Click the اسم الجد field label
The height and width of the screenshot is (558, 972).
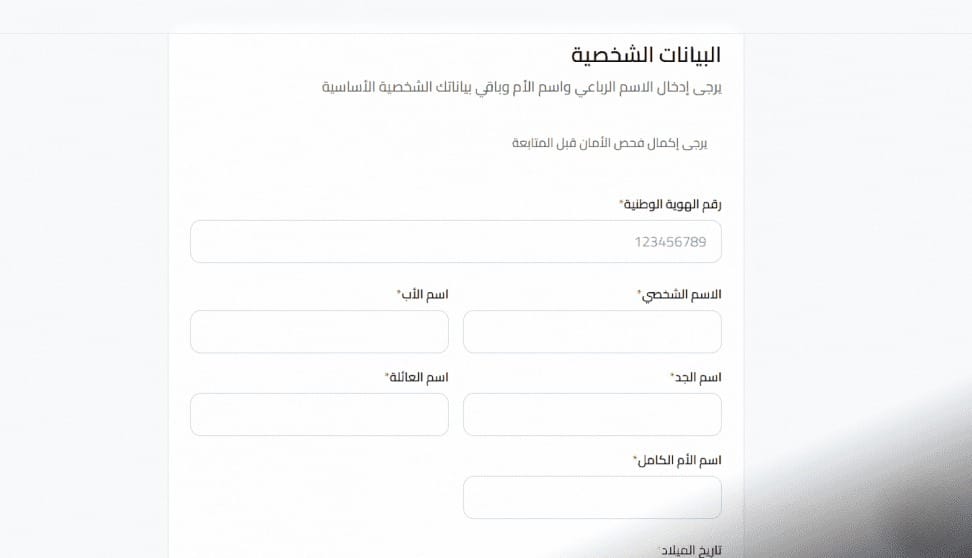[x=699, y=377]
